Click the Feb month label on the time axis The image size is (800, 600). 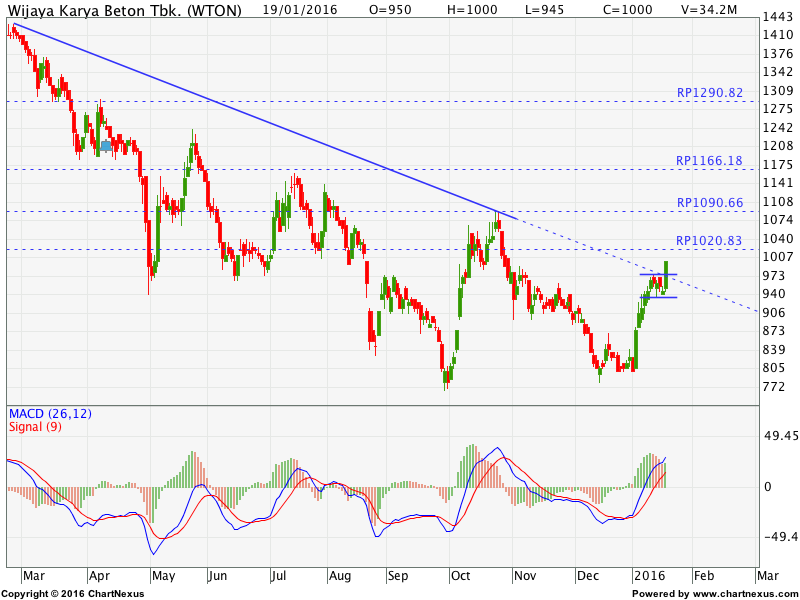point(704,576)
